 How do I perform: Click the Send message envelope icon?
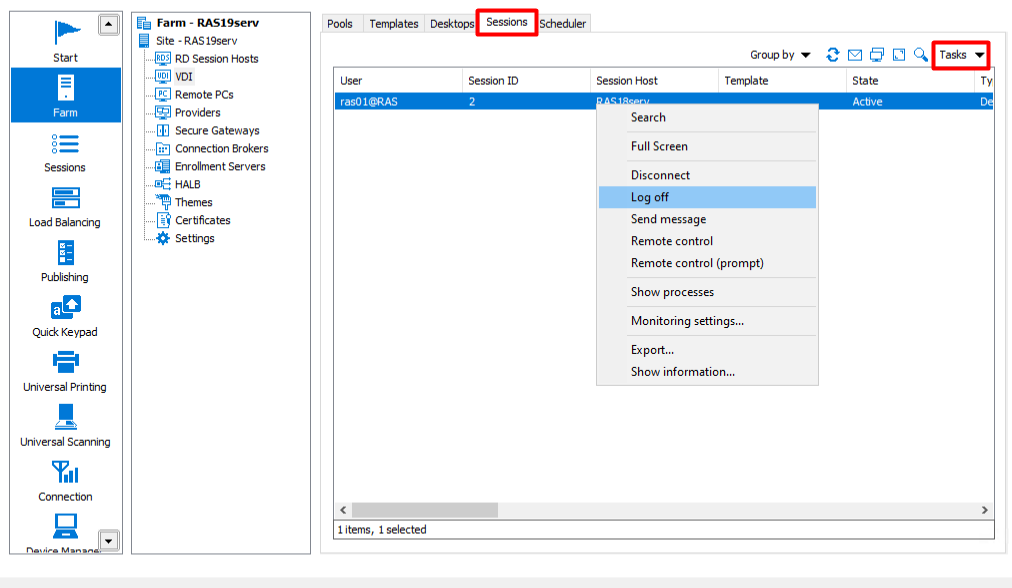pyautogui.click(x=855, y=55)
